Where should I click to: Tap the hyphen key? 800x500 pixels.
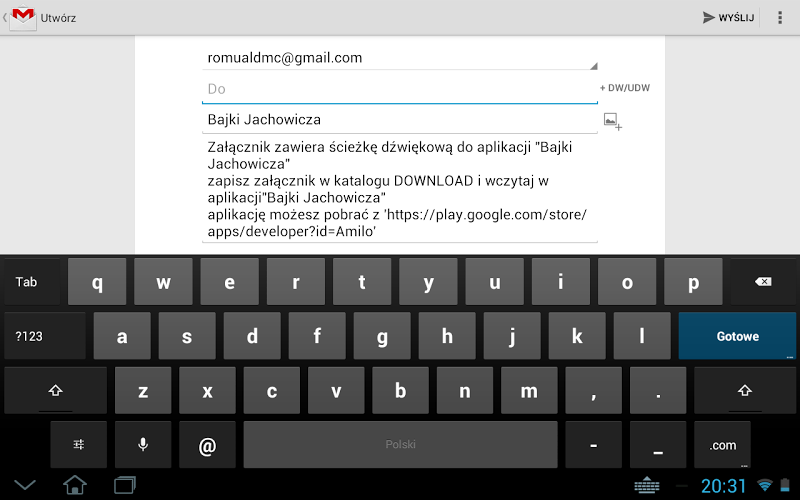(x=593, y=445)
